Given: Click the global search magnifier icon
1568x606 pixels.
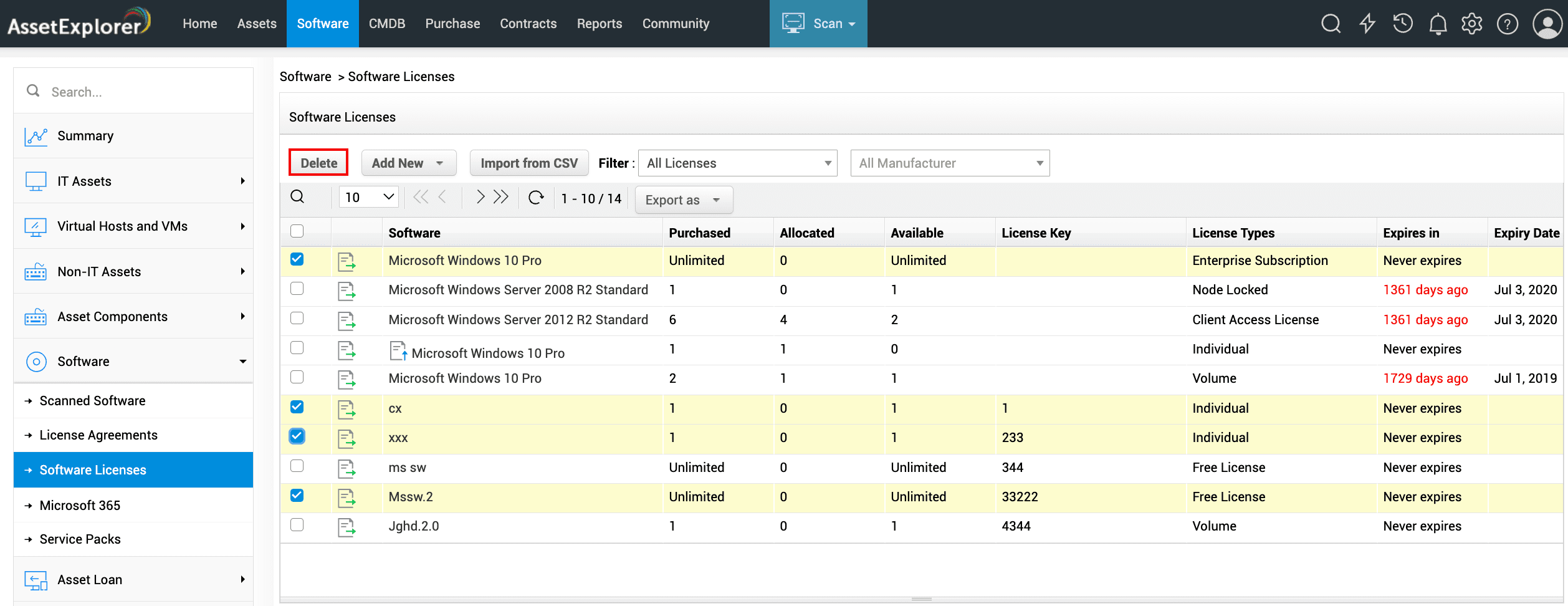Looking at the screenshot, I should click(1331, 24).
